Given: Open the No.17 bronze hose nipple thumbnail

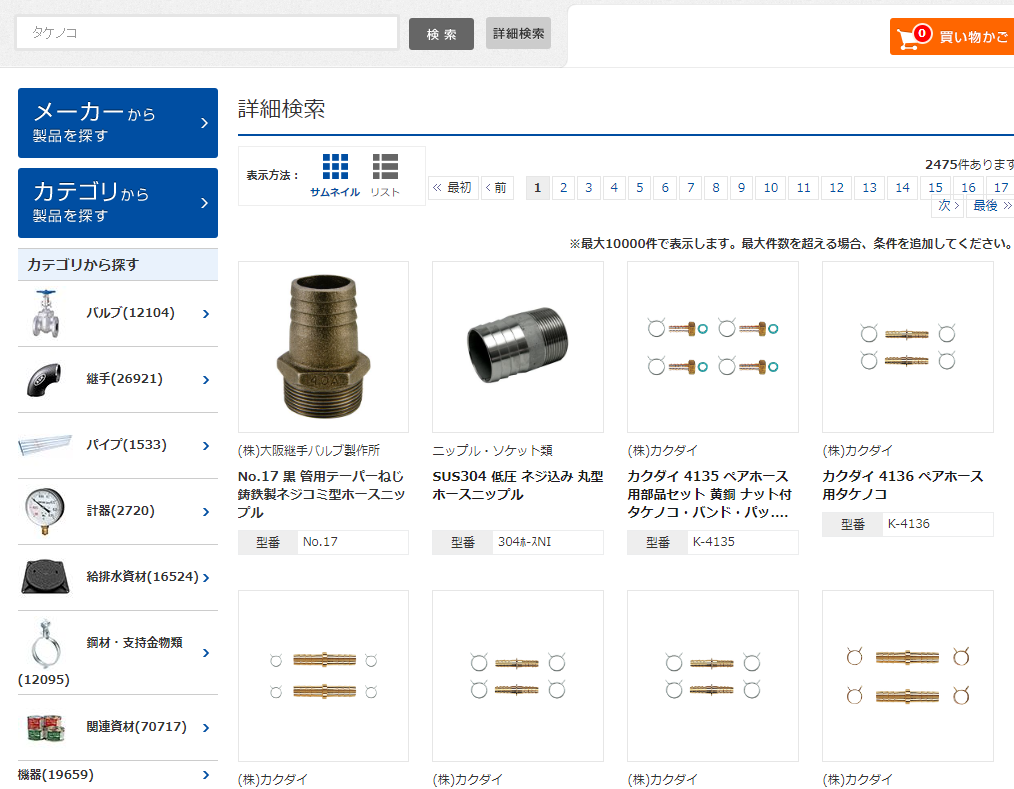Looking at the screenshot, I should point(323,347).
